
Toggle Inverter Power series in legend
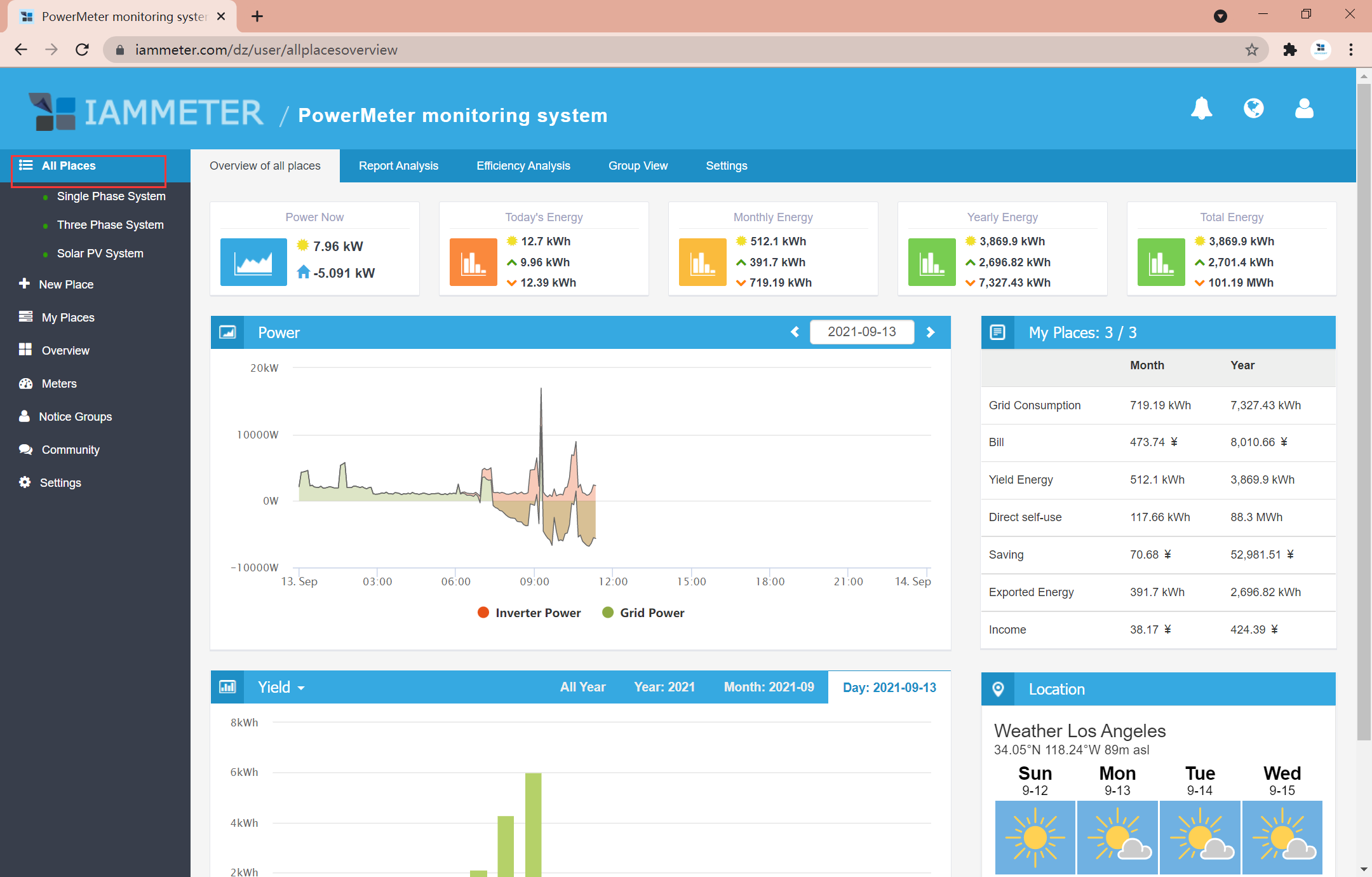click(x=528, y=613)
